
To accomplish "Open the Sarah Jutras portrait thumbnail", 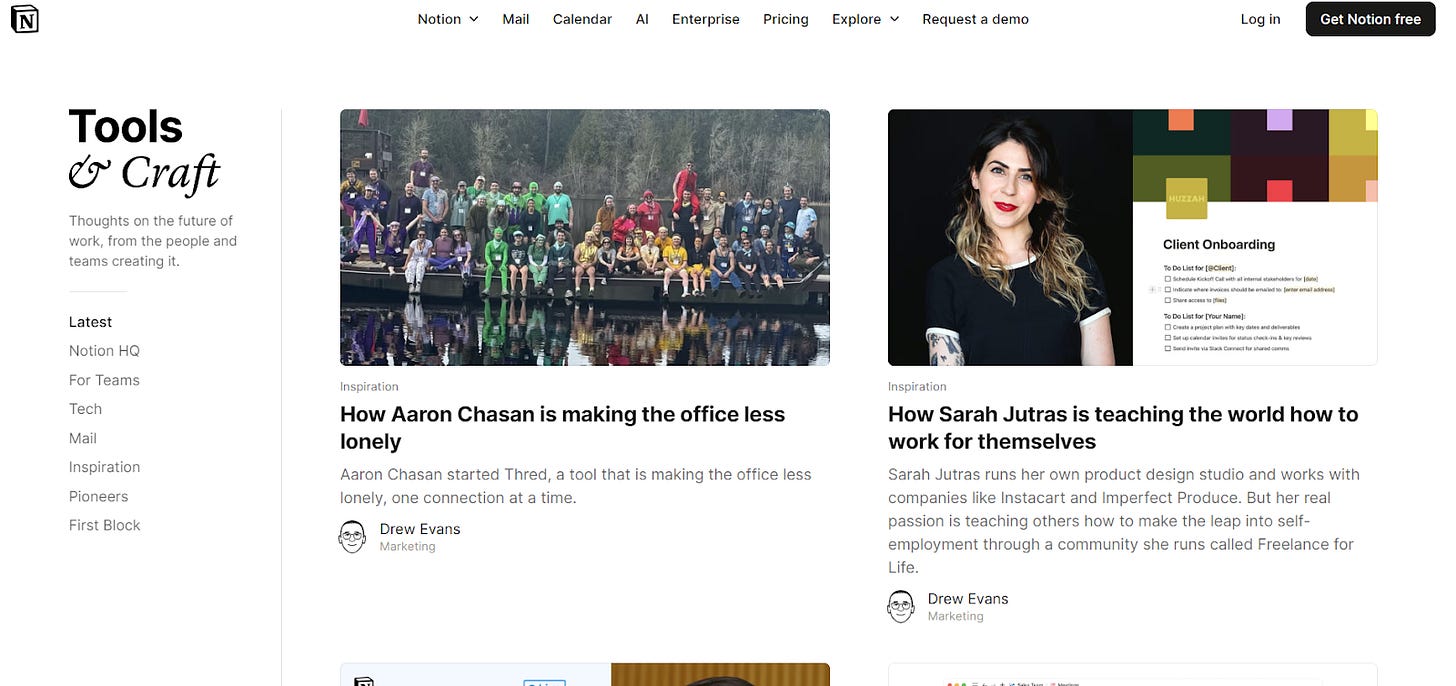I will [1133, 237].
